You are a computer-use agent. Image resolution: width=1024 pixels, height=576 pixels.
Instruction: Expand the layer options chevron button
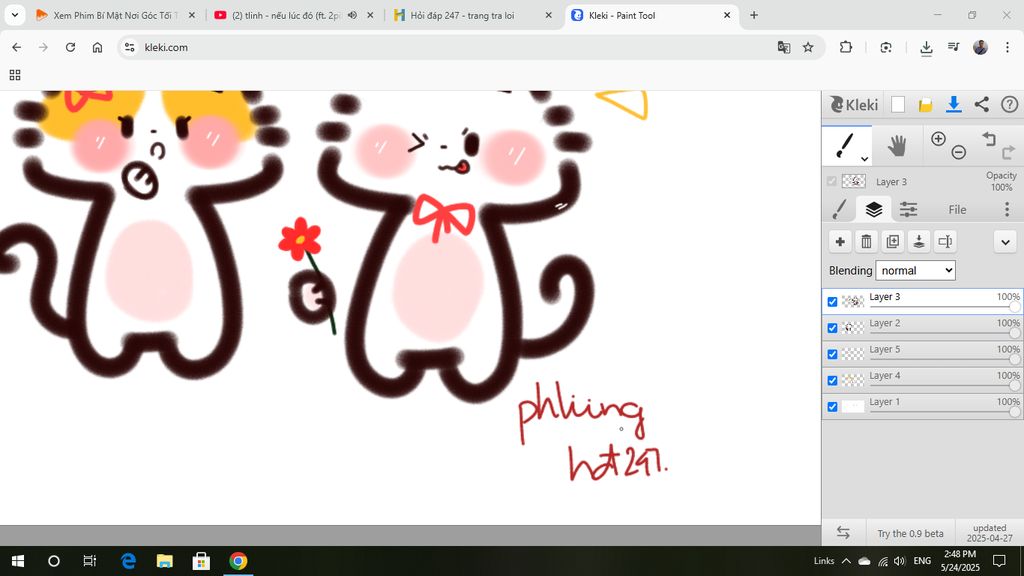point(1005,241)
